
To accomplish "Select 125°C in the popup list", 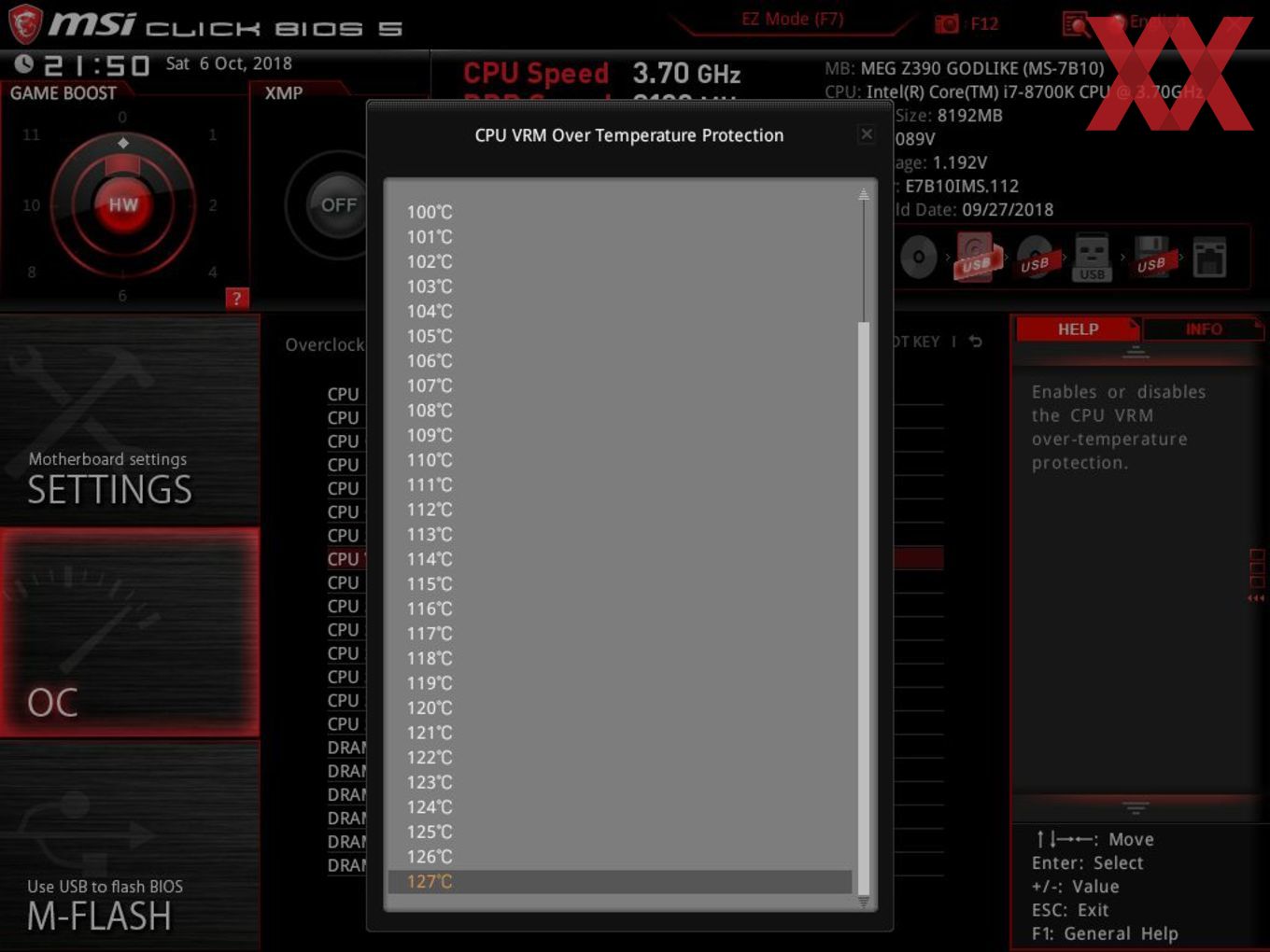I will pos(620,832).
